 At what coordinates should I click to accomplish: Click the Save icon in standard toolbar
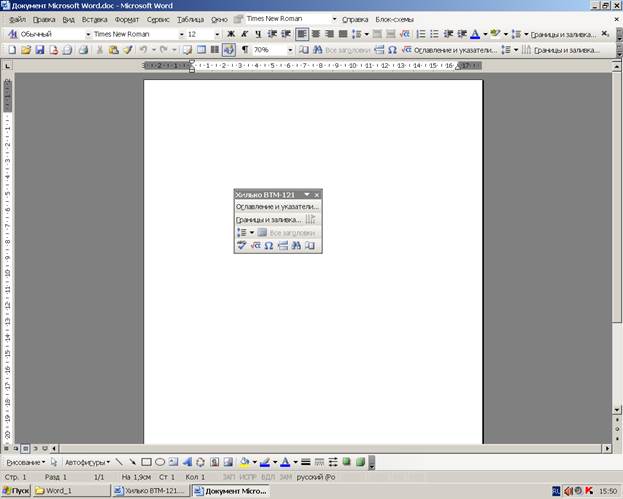(39, 49)
